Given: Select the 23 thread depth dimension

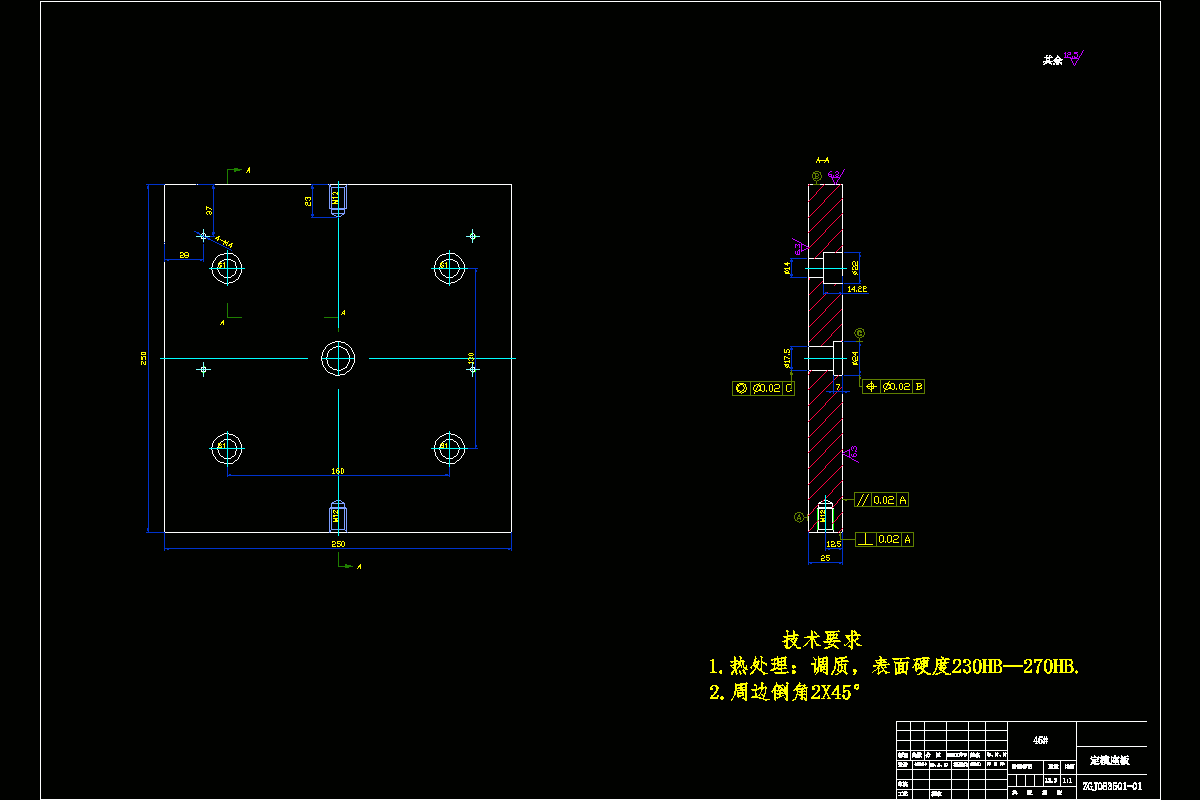Looking at the screenshot, I should [308, 201].
